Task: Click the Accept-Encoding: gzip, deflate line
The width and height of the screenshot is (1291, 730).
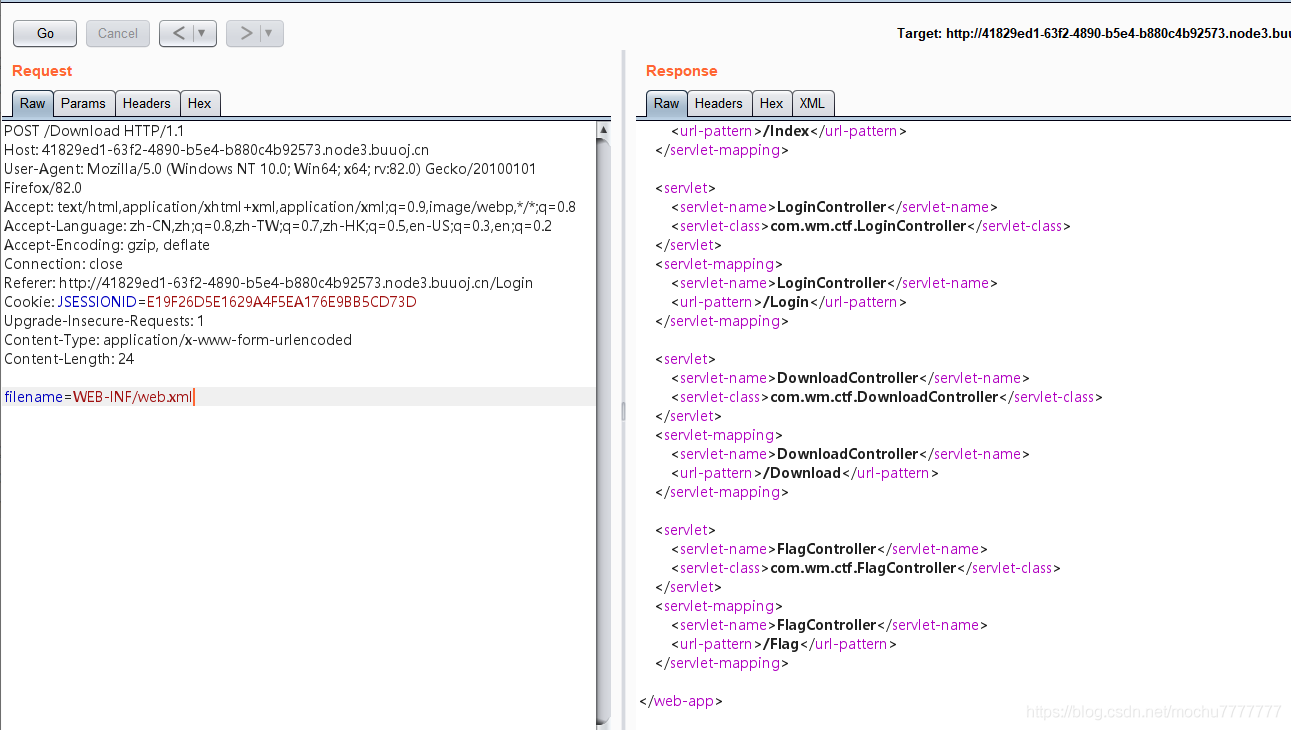Action: (107, 245)
